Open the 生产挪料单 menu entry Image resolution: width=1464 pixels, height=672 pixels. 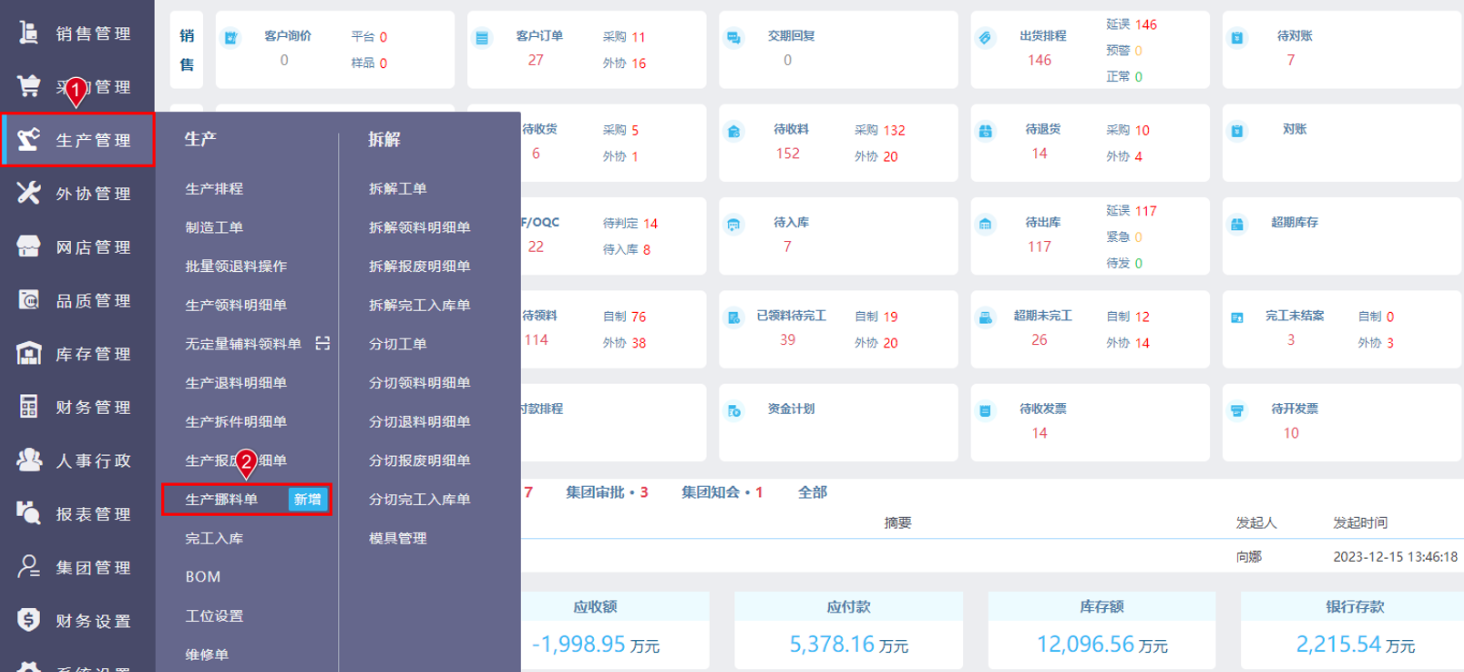point(222,499)
